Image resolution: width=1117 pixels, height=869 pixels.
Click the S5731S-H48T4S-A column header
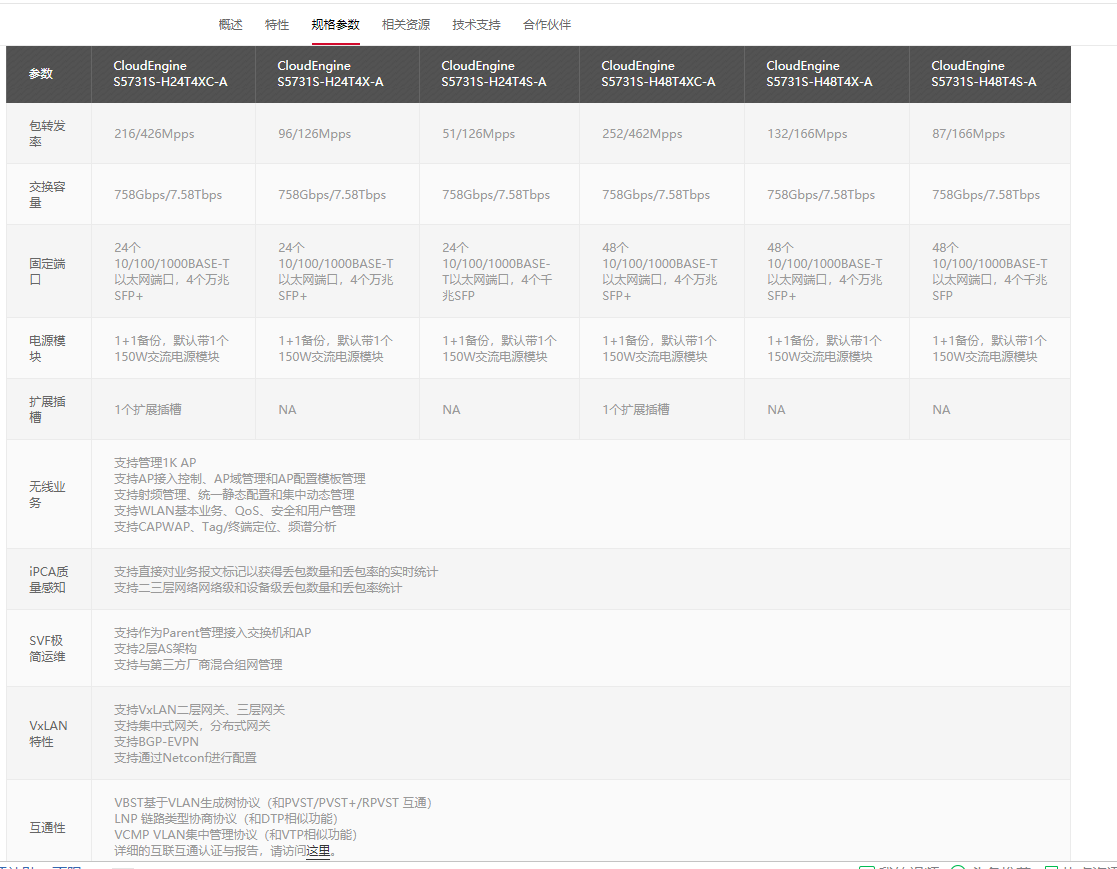(x=984, y=74)
